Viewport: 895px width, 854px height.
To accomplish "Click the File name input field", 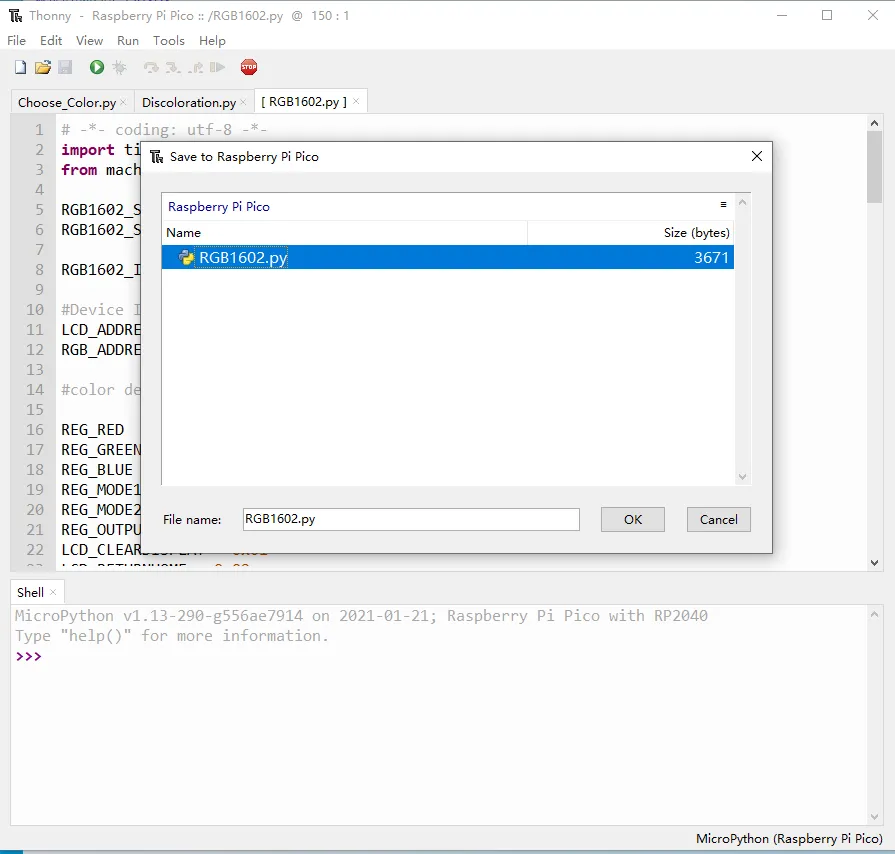I will click(411, 519).
